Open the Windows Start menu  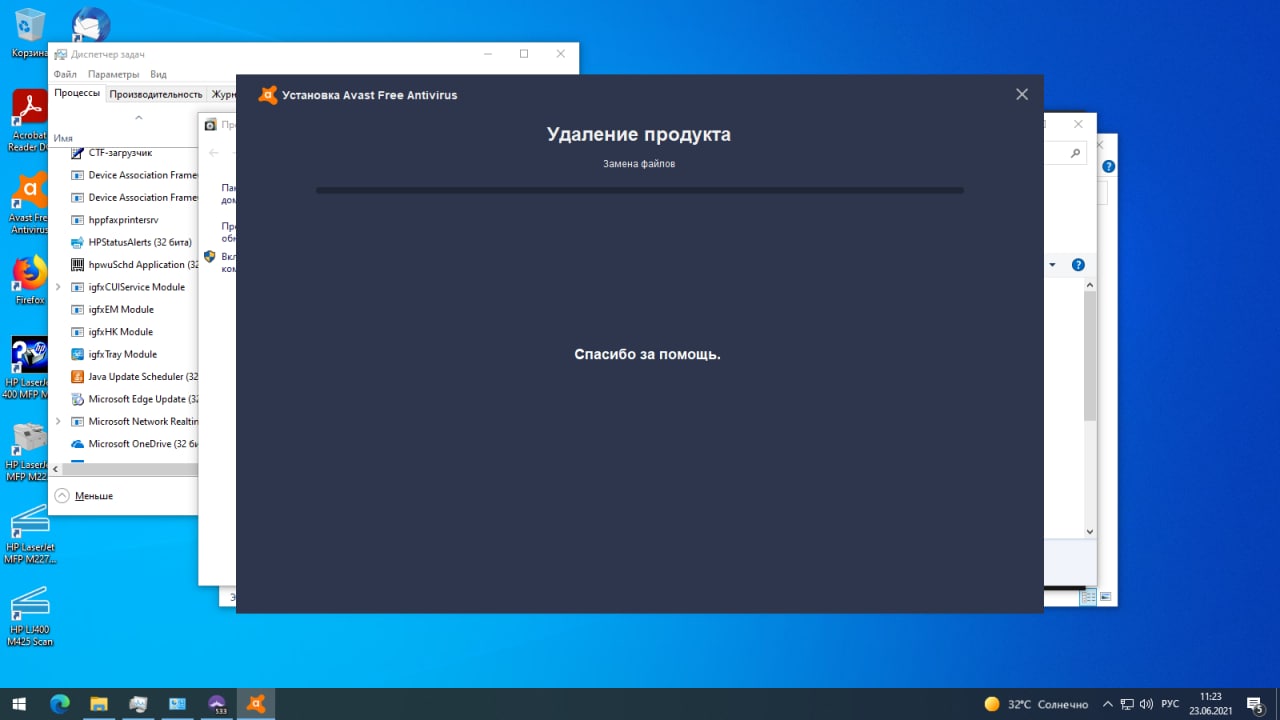click(x=20, y=704)
